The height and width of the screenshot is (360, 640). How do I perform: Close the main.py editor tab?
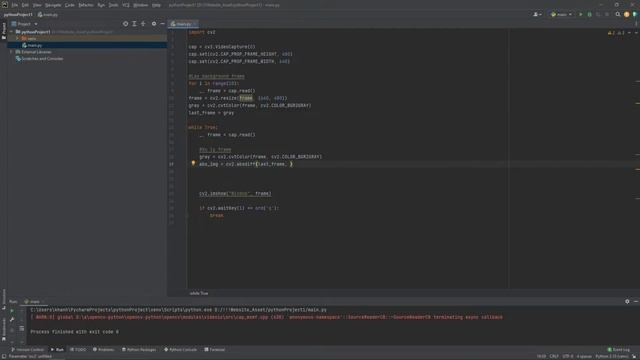[x=195, y=24]
